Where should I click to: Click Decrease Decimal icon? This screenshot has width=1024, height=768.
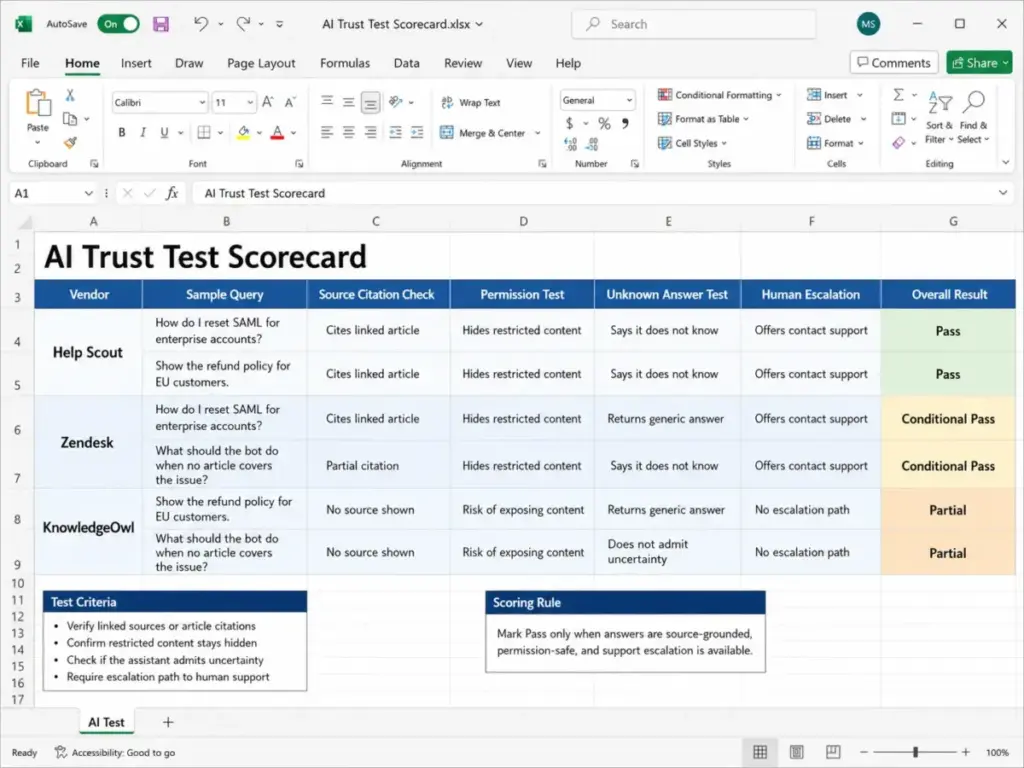point(592,144)
